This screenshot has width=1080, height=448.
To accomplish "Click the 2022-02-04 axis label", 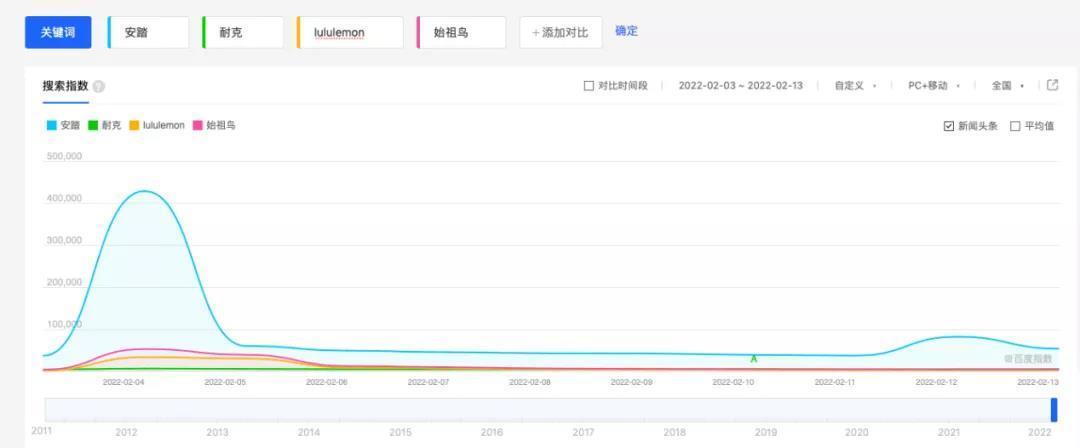I will click(x=123, y=381).
